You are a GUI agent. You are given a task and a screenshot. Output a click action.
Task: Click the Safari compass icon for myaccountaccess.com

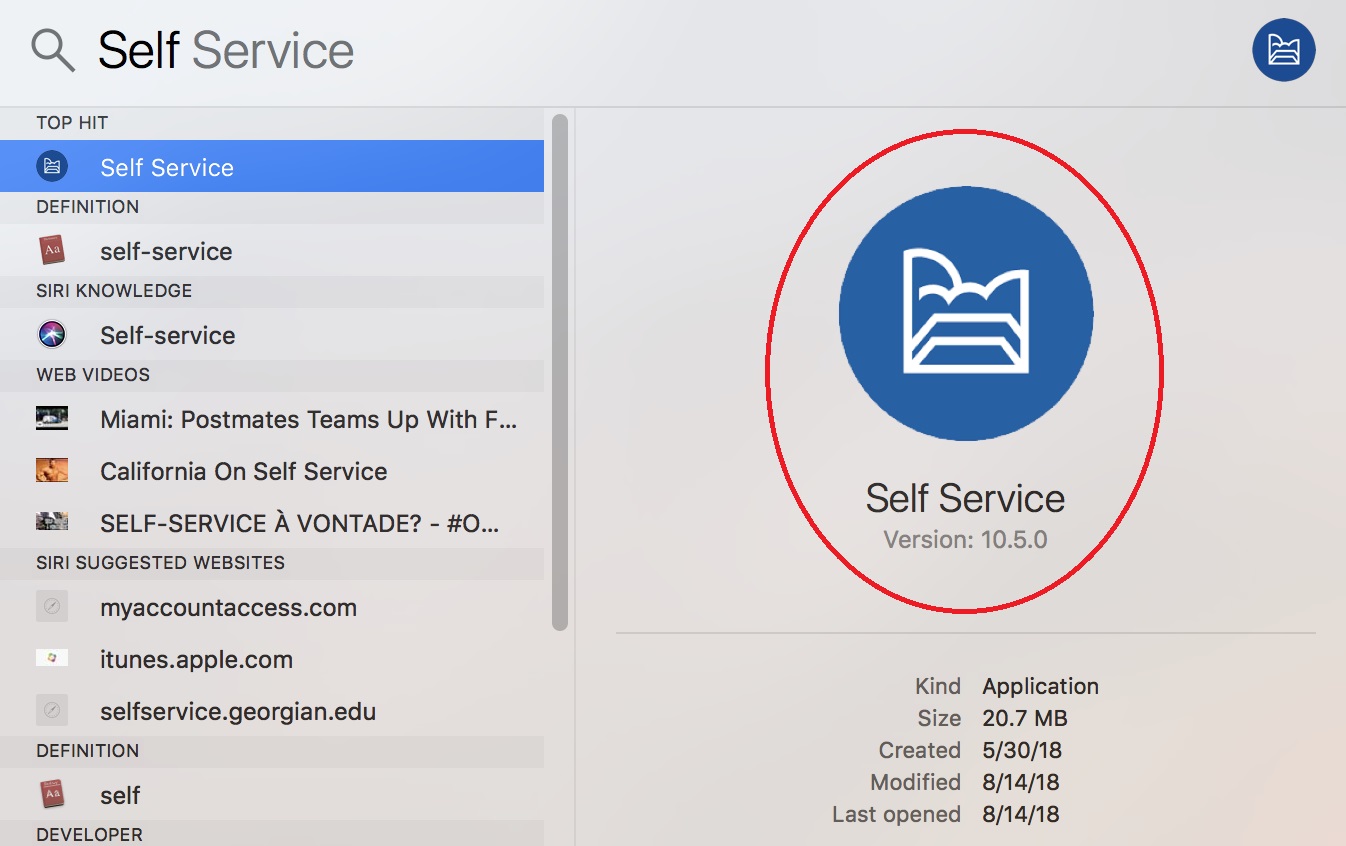[52, 606]
